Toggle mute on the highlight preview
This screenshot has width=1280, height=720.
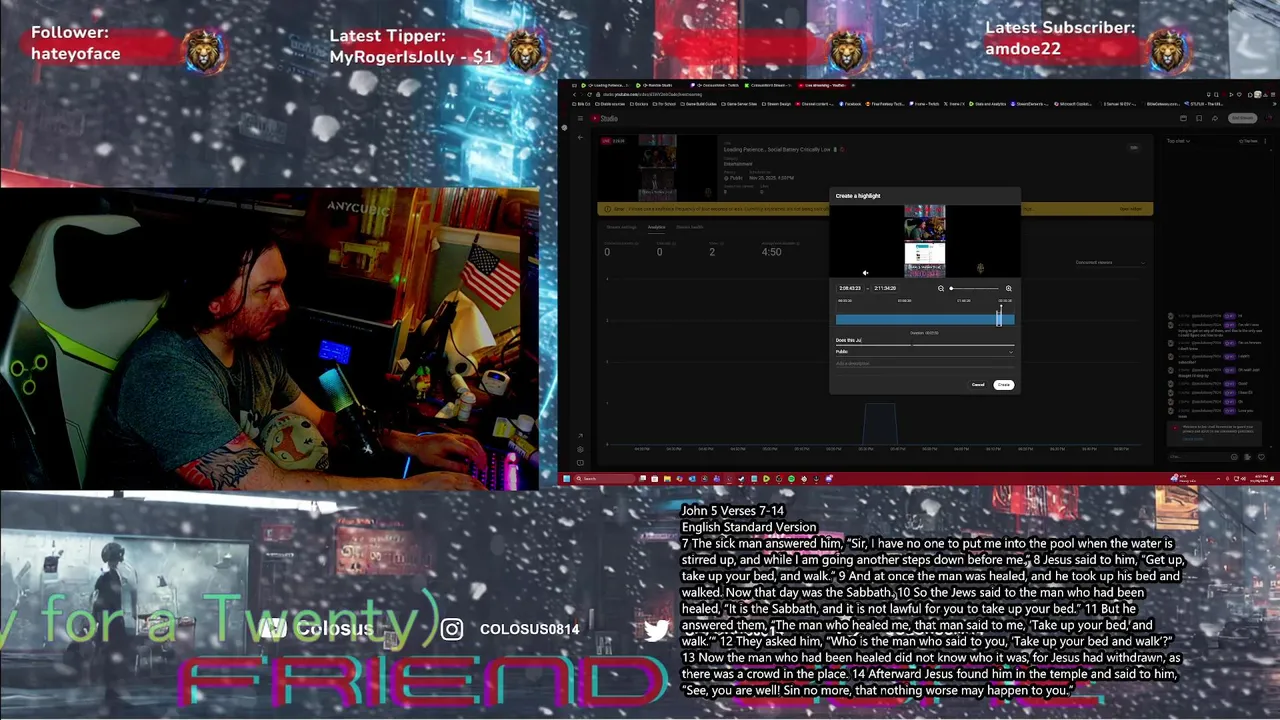[x=865, y=272]
